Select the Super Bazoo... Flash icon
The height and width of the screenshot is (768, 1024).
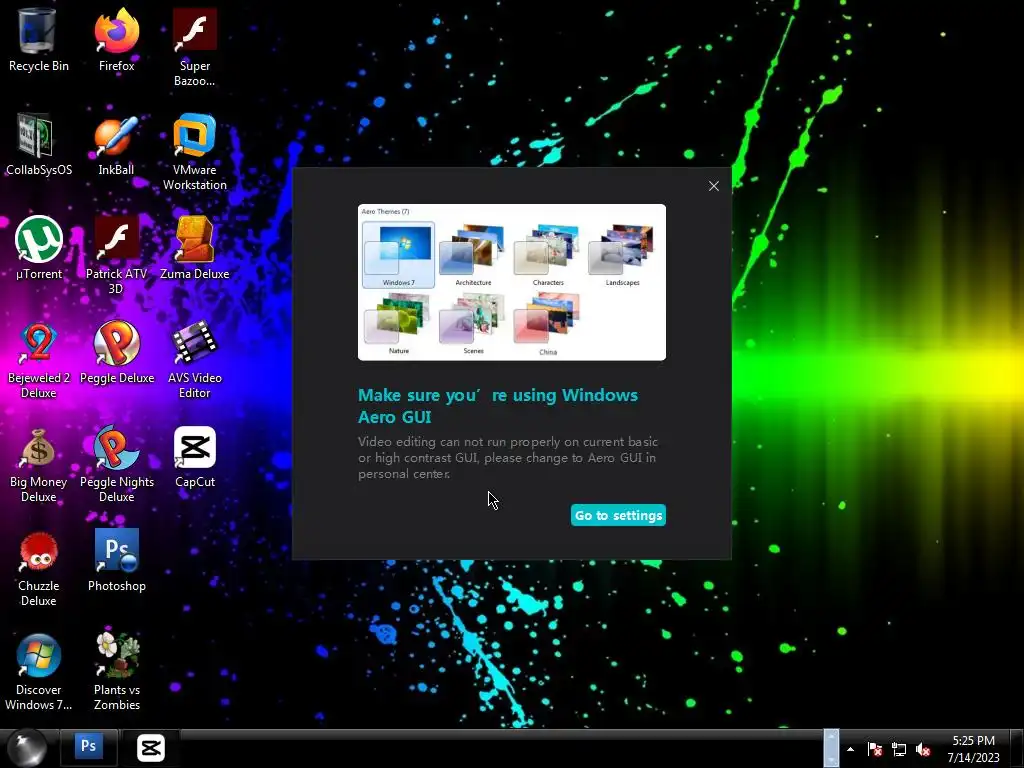(x=195, y=47)
